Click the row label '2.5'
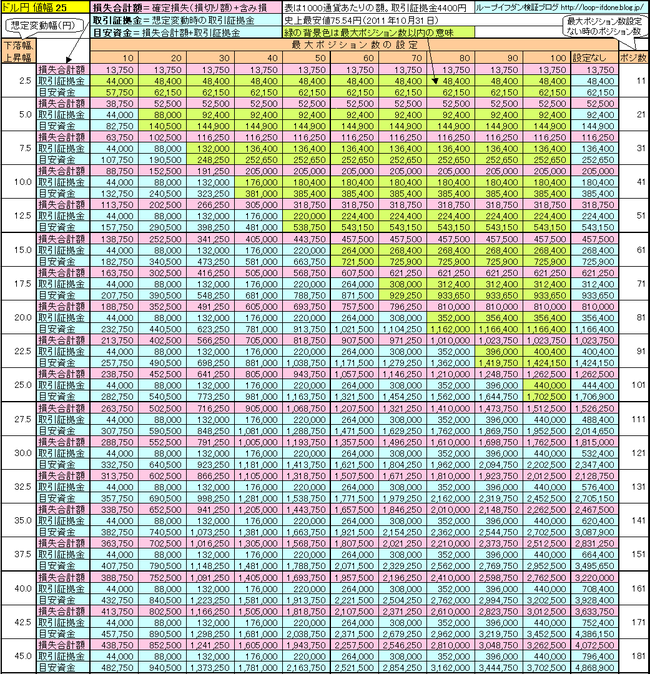650x674 pixels. (x=18, y=81)
